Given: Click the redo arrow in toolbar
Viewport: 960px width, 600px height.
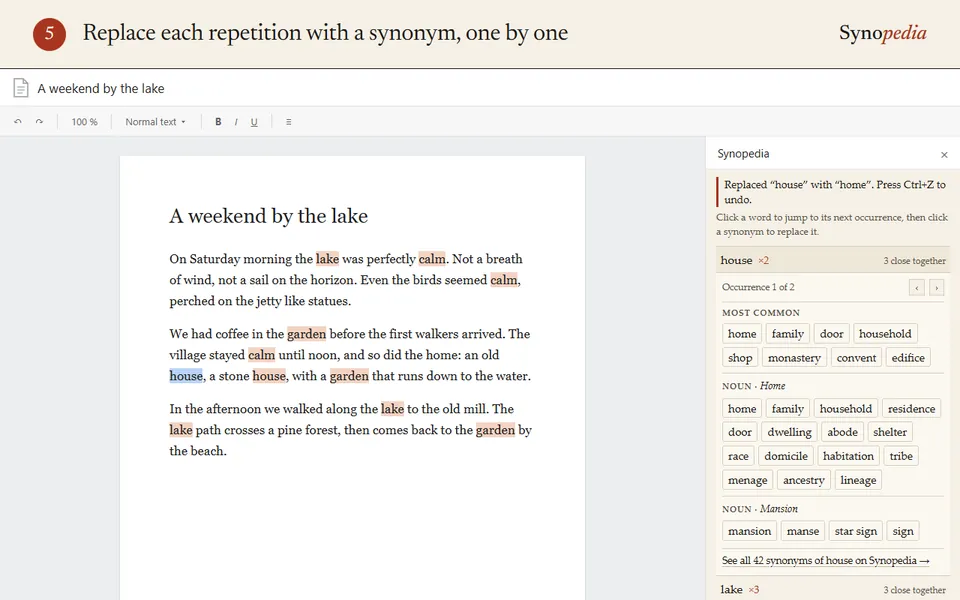Looking at the screenshot, I should coord(39,122).
